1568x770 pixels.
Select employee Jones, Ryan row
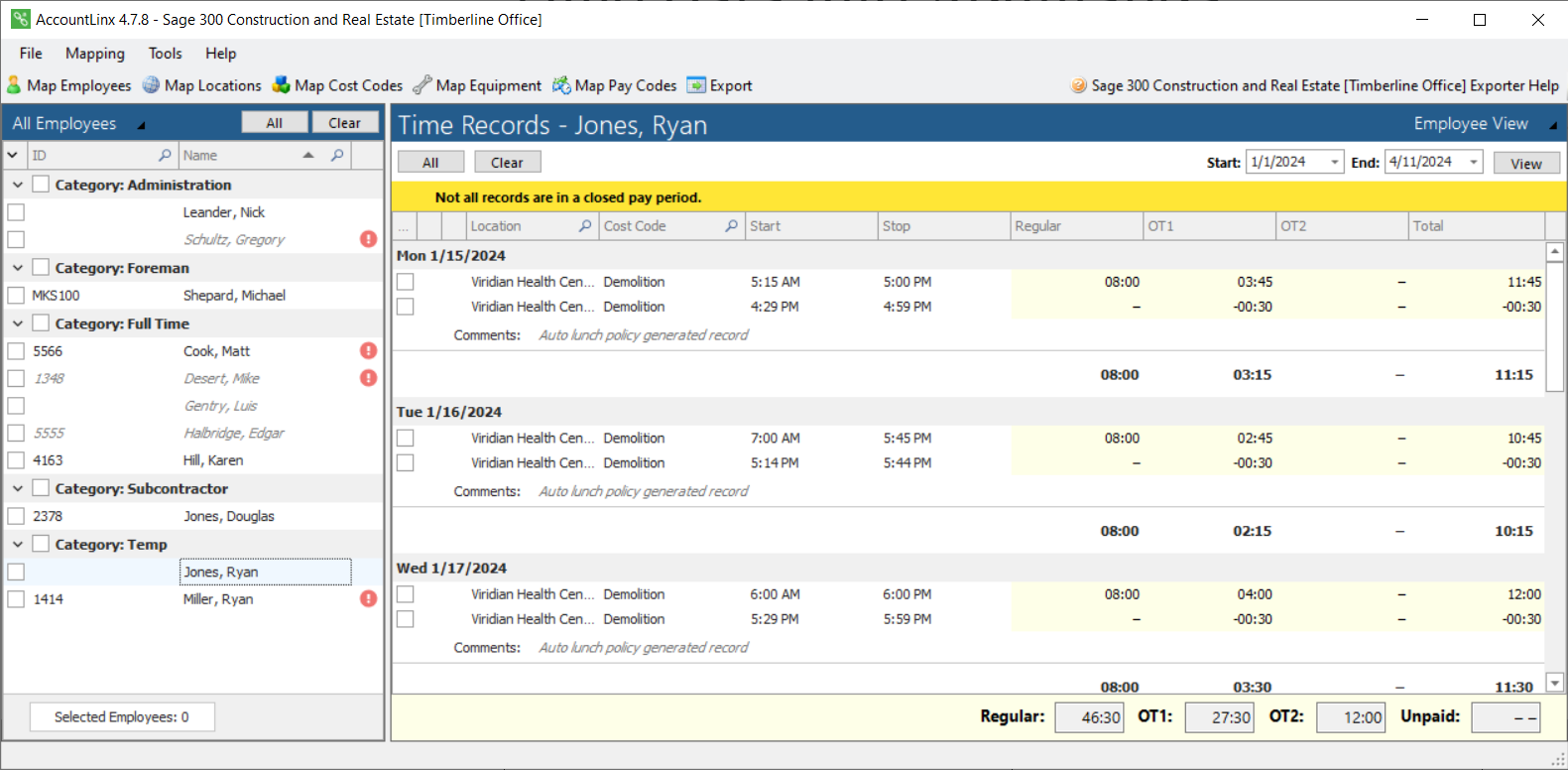tap(193, 572)
